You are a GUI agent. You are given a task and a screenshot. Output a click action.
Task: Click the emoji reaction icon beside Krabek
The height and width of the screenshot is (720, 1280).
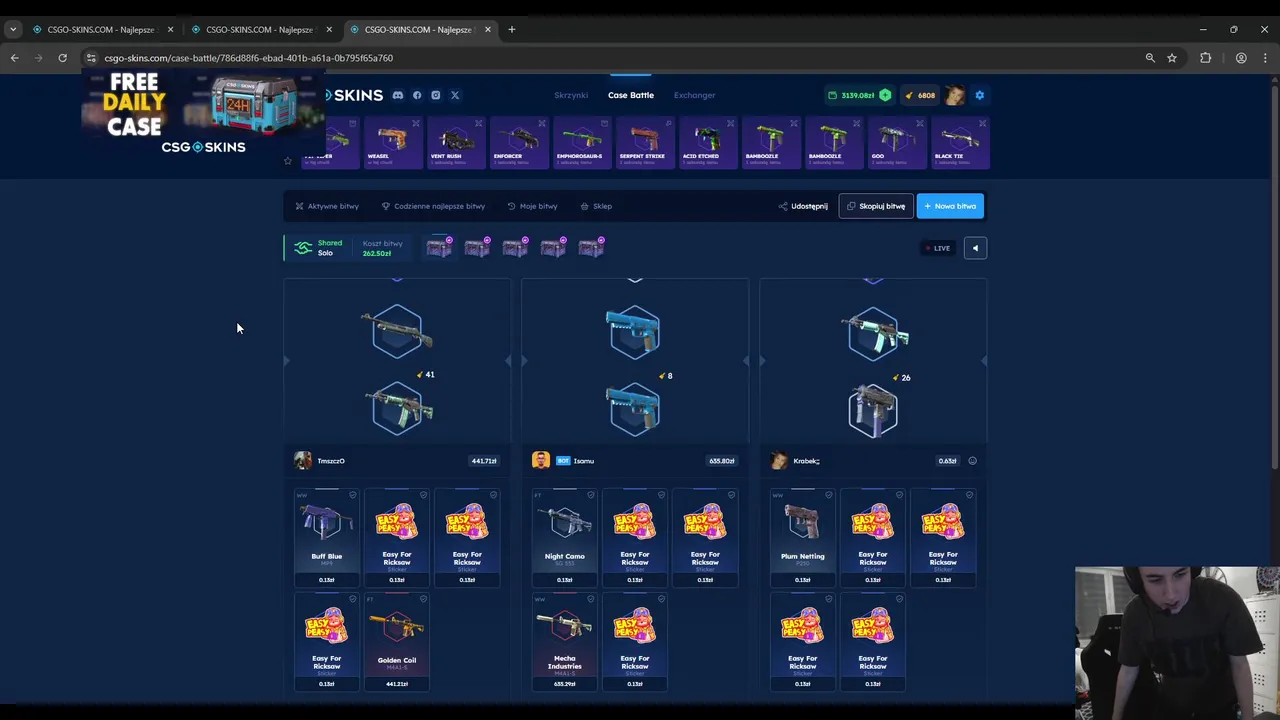click(x=972, y=461)
